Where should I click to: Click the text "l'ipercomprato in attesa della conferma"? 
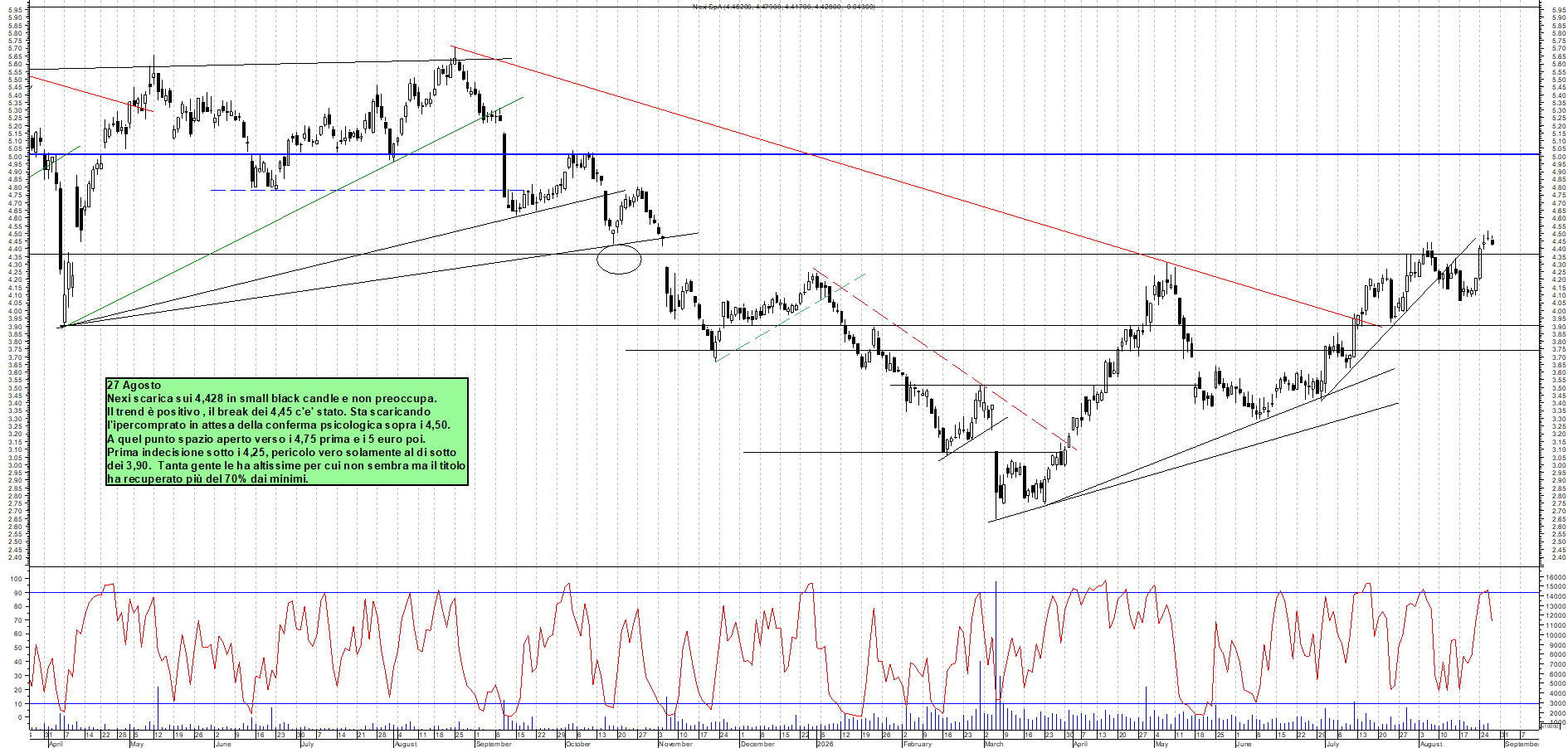(x=279, y=425)
